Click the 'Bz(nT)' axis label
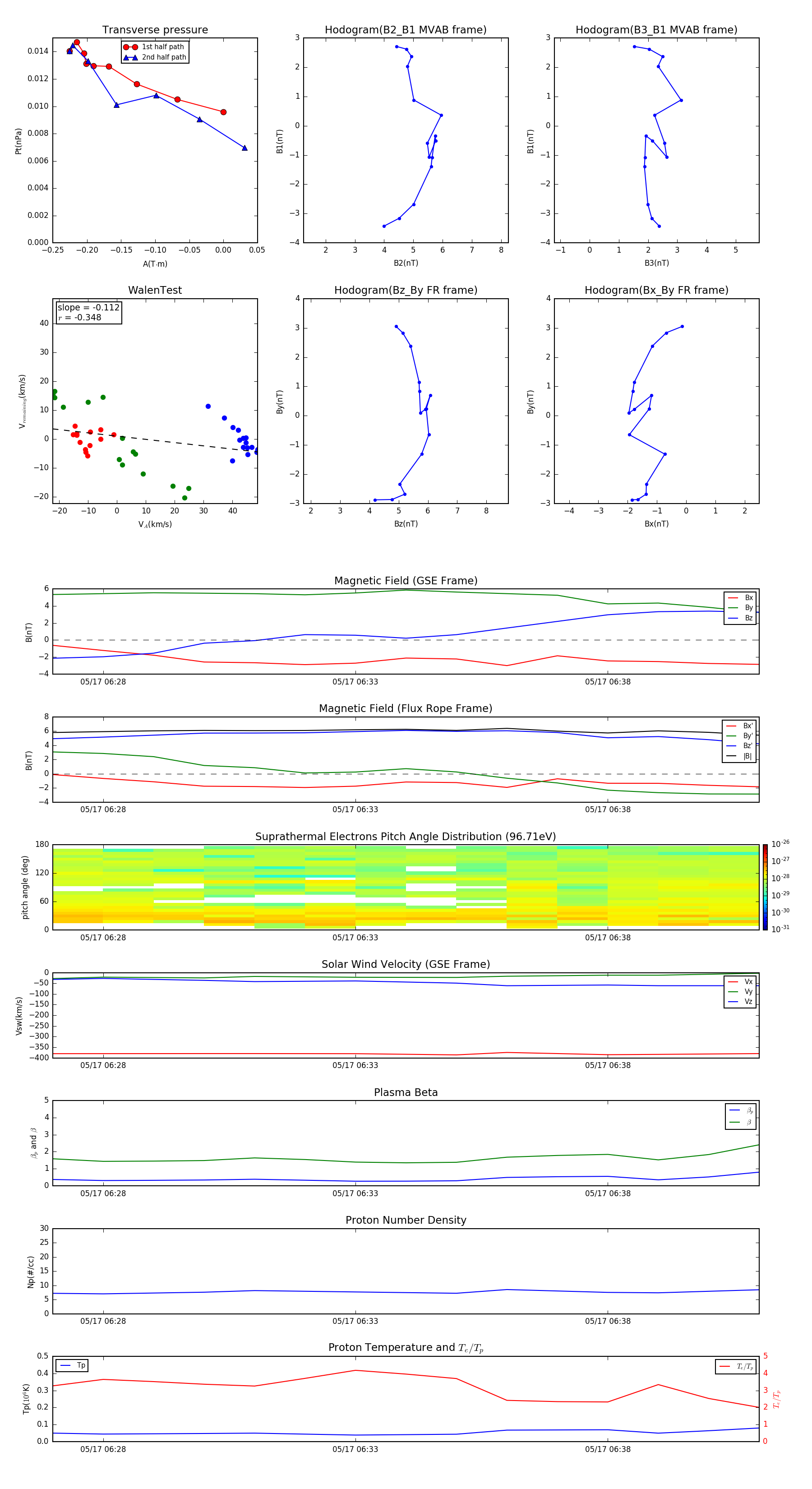The width and height of the screenshot is (812, 1489). pos(406,524)
